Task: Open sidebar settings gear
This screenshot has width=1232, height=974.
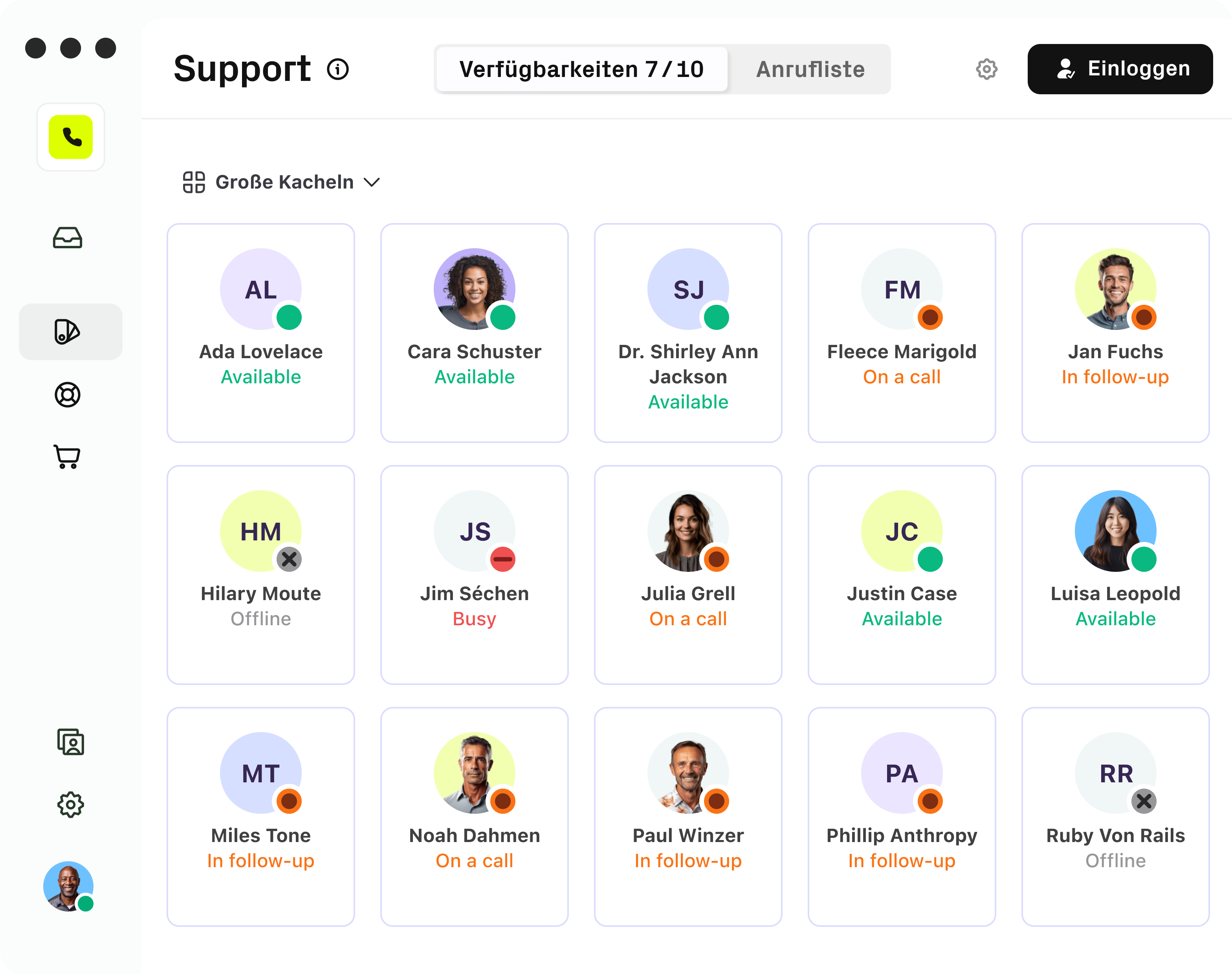Action: pos(70,805)
